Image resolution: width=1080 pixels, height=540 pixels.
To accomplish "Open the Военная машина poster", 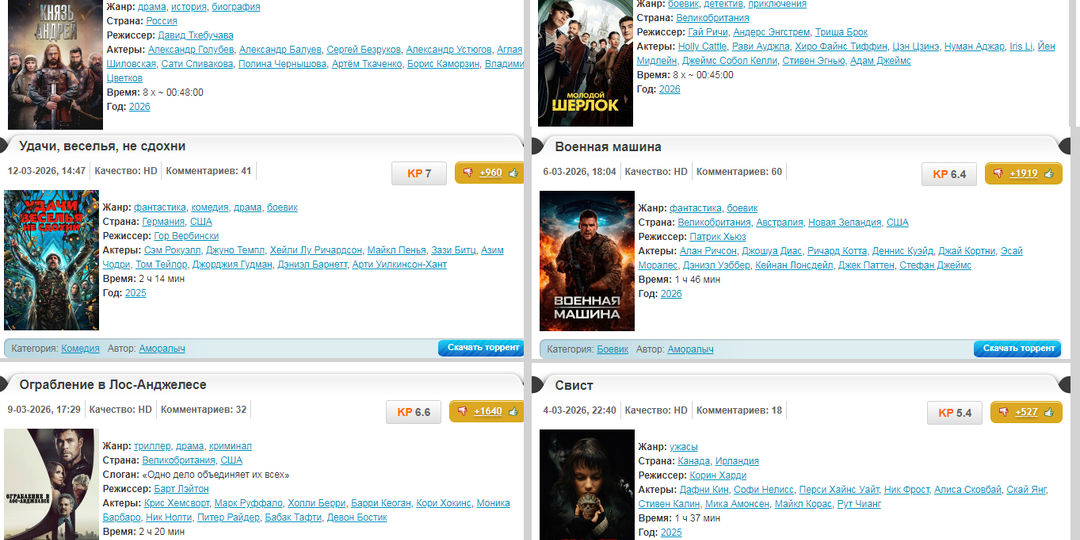I will (x=587, y=261).
